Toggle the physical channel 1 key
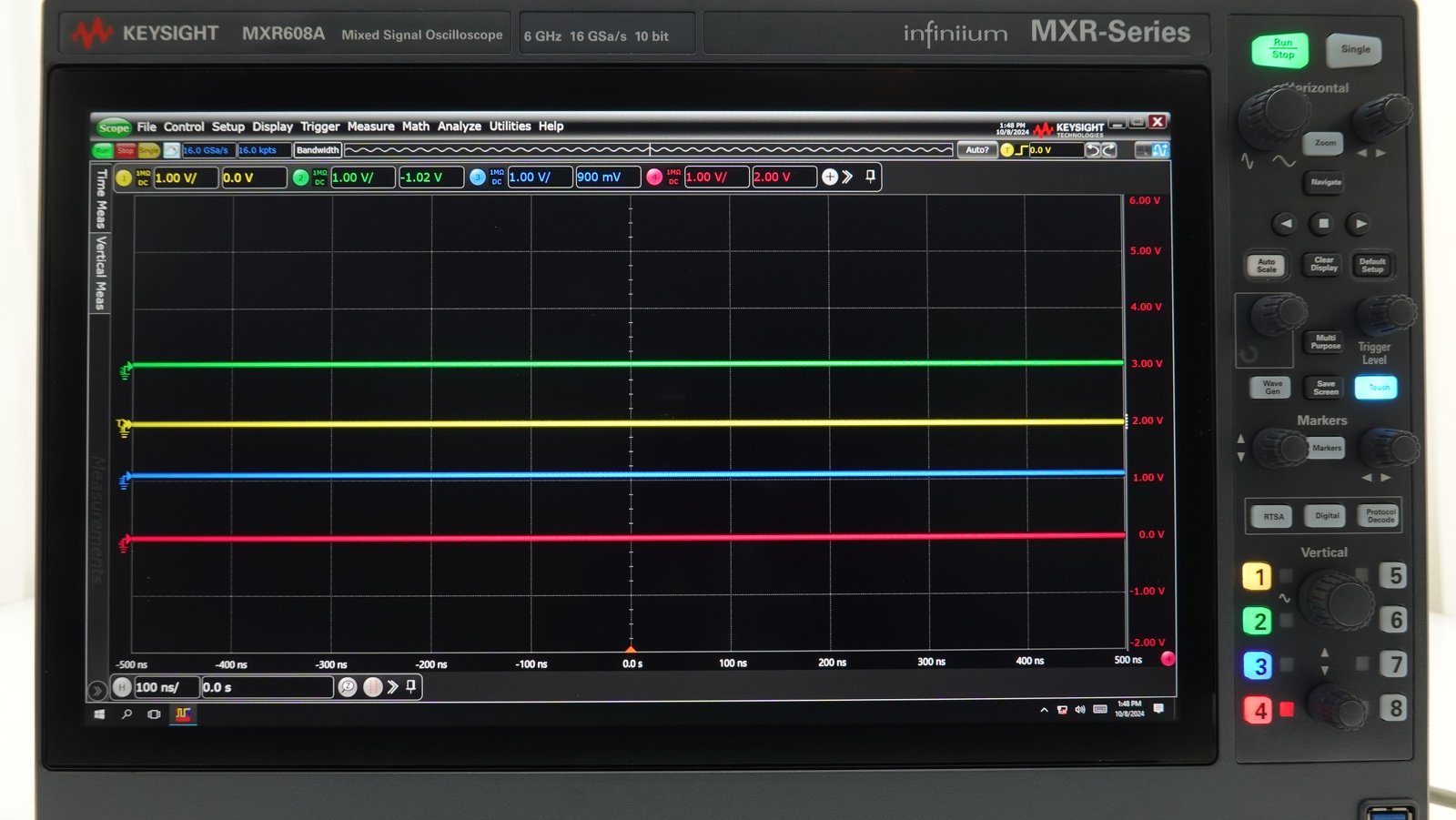Viewport: 1456px width, 820px height. (x=1258, y=576)
